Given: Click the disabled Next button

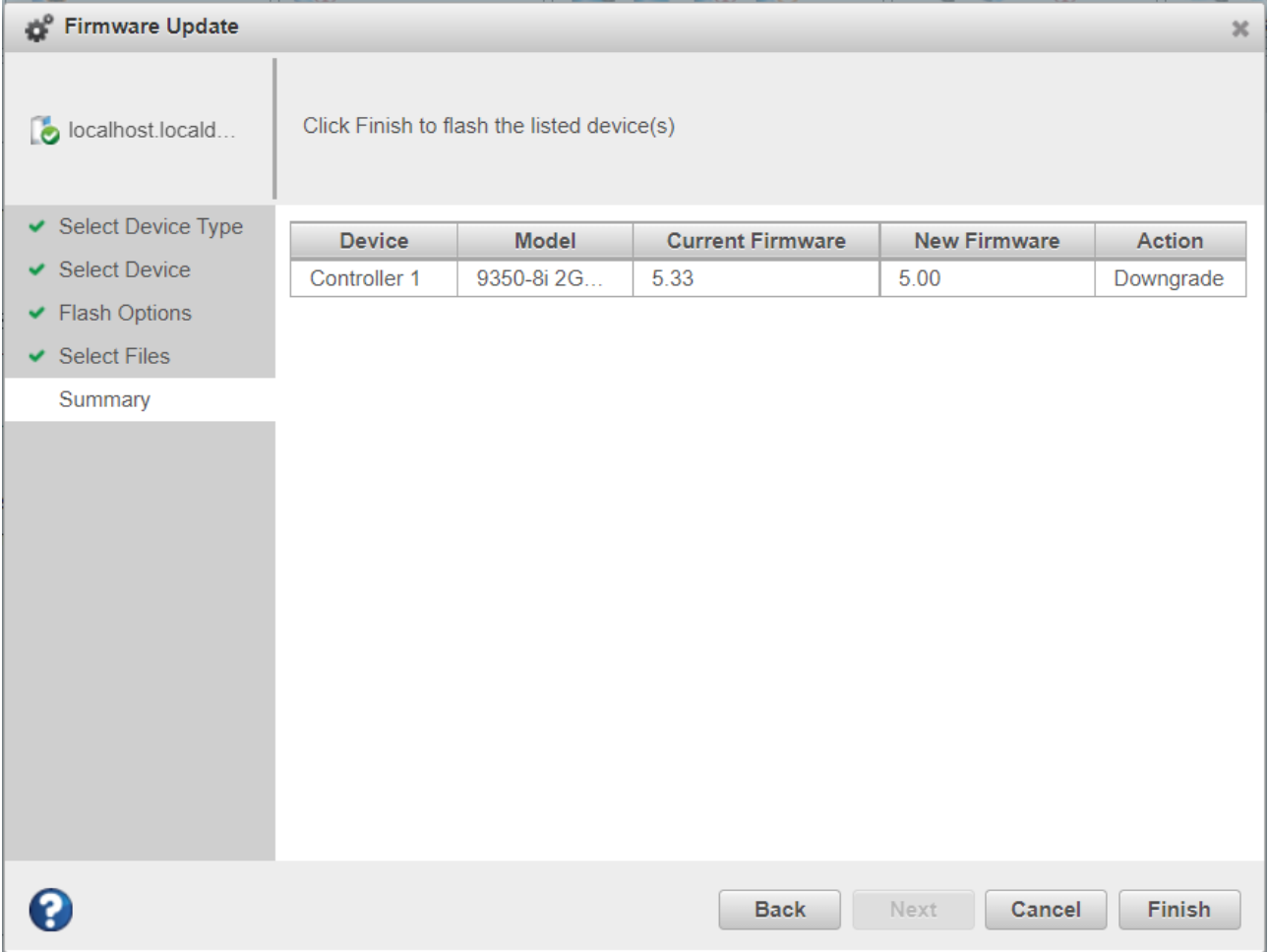Looking at the screenshot, I should pos(914,910).
